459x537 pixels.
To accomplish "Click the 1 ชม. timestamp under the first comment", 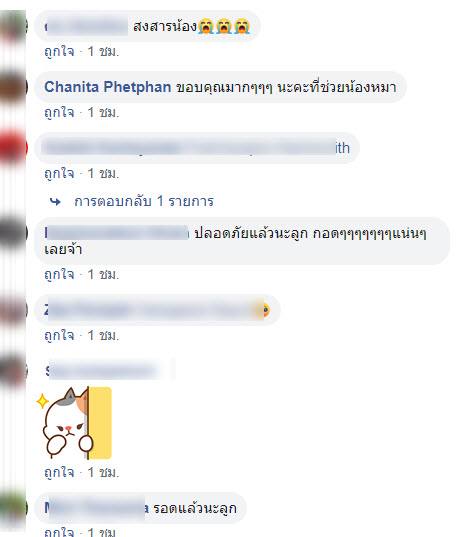I will tap(103, 51).
